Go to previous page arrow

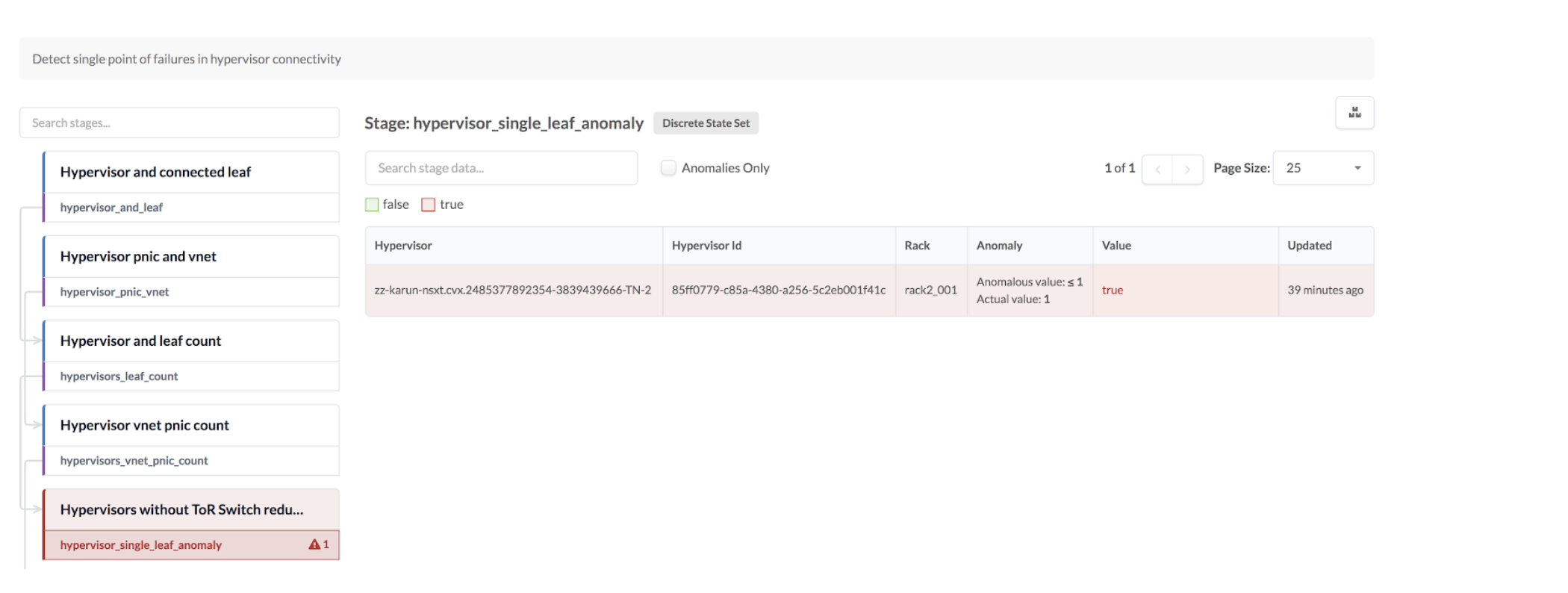1157,169
